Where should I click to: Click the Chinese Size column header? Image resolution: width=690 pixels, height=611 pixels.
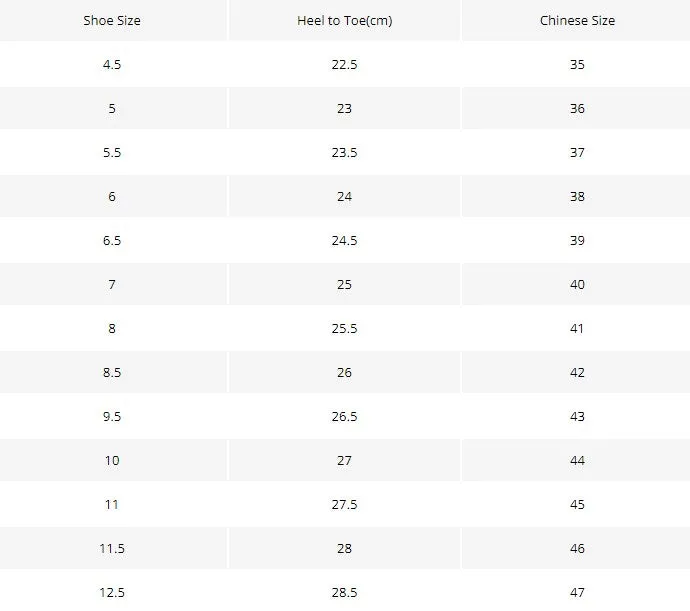577,20
